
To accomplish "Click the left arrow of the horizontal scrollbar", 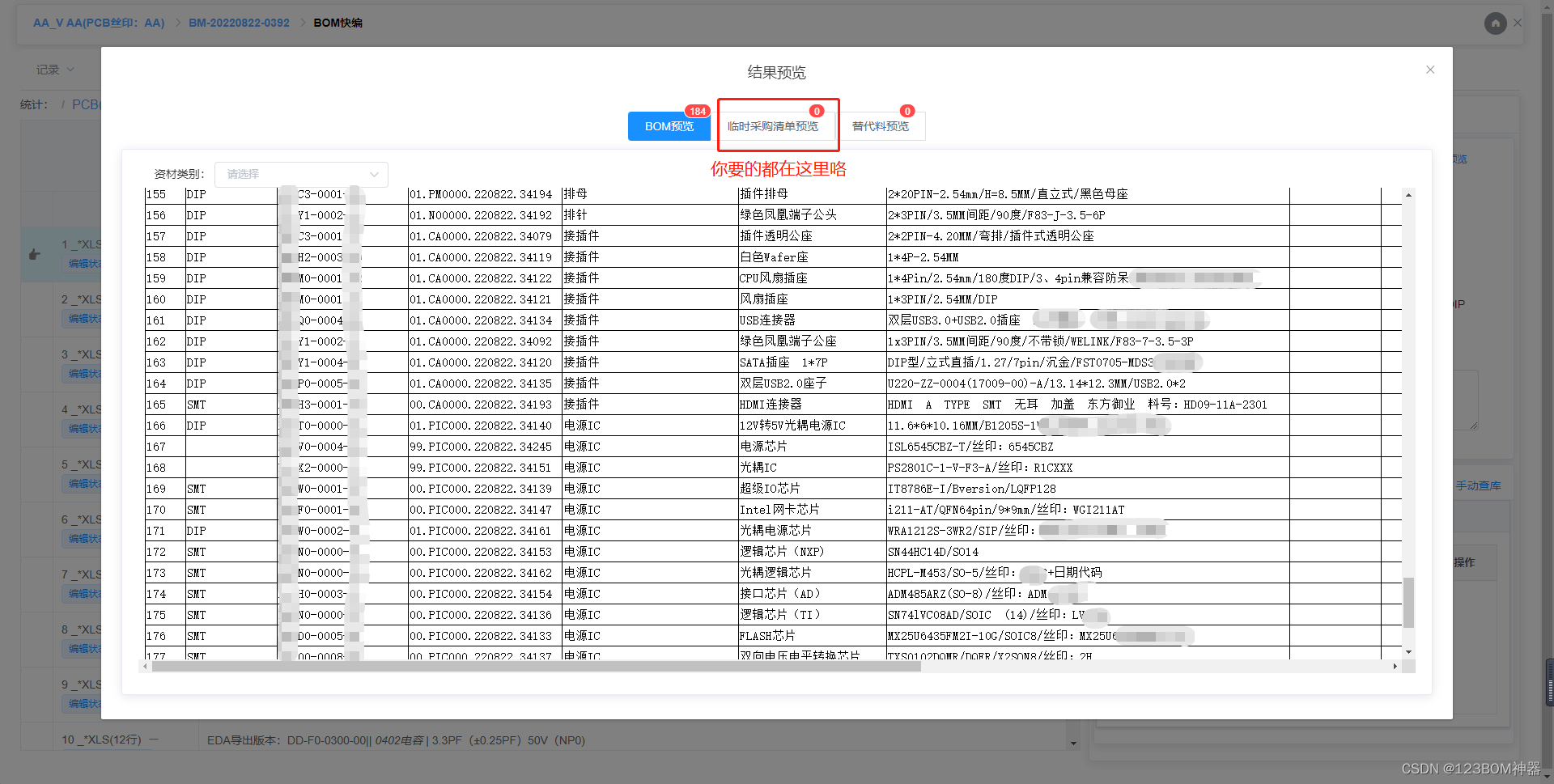I will tap(145, 667).
